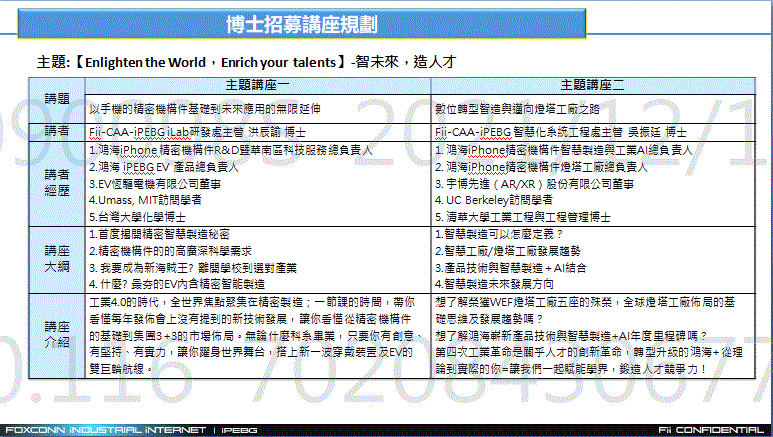Click outline 2.智慧工廠/燈塔工廠發展趨勢
Screen dimensions: 773x437
tap(508, 251)
